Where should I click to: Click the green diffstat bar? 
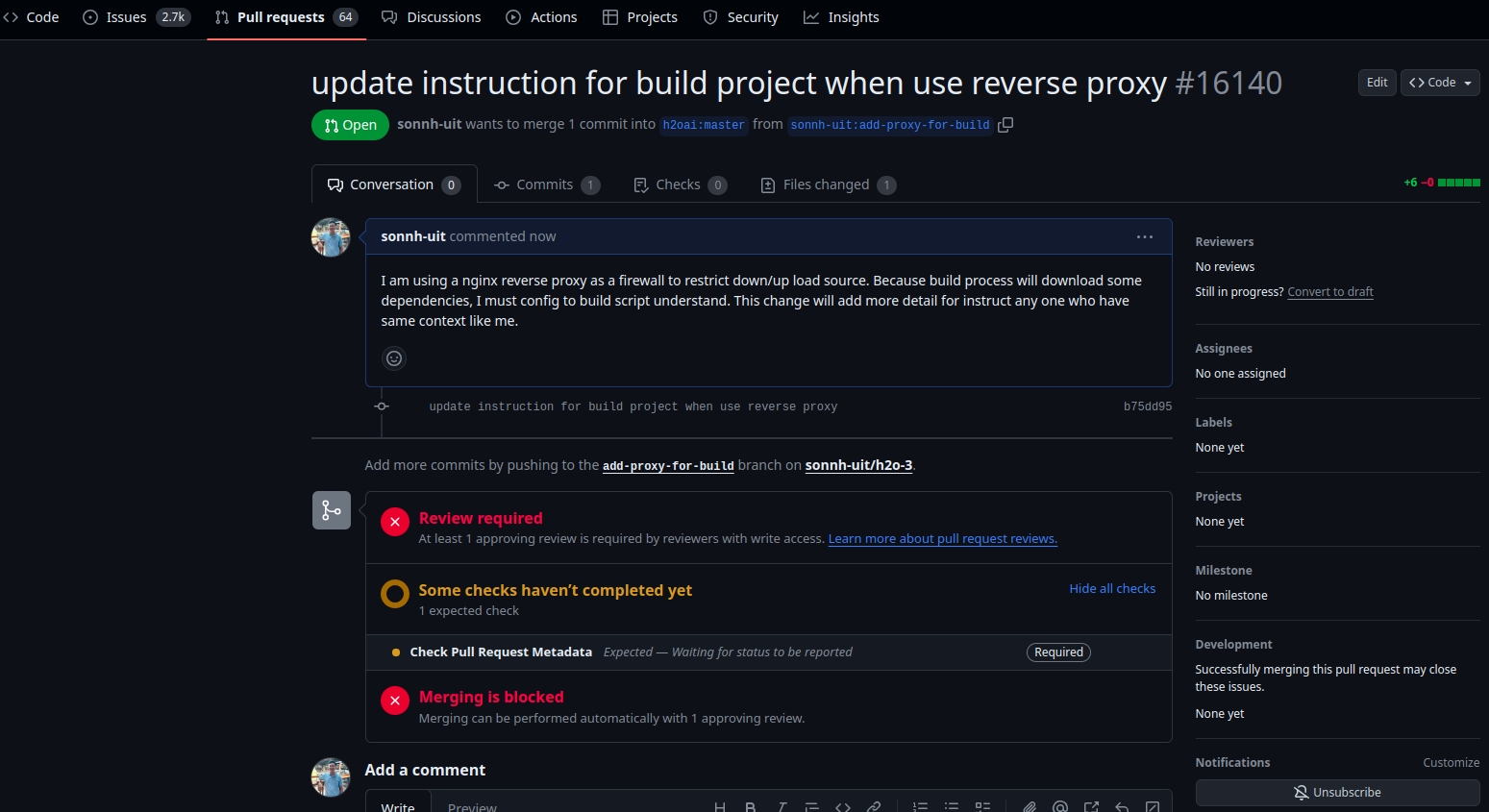tap(1458, 183)
